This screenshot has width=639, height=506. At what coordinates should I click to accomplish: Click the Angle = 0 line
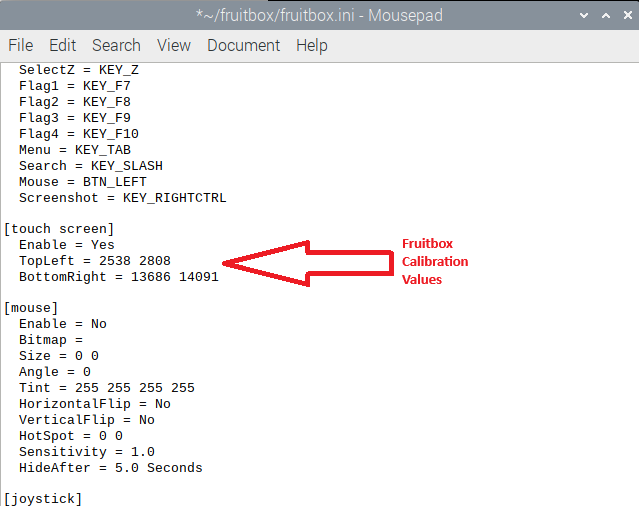[55, 372]
